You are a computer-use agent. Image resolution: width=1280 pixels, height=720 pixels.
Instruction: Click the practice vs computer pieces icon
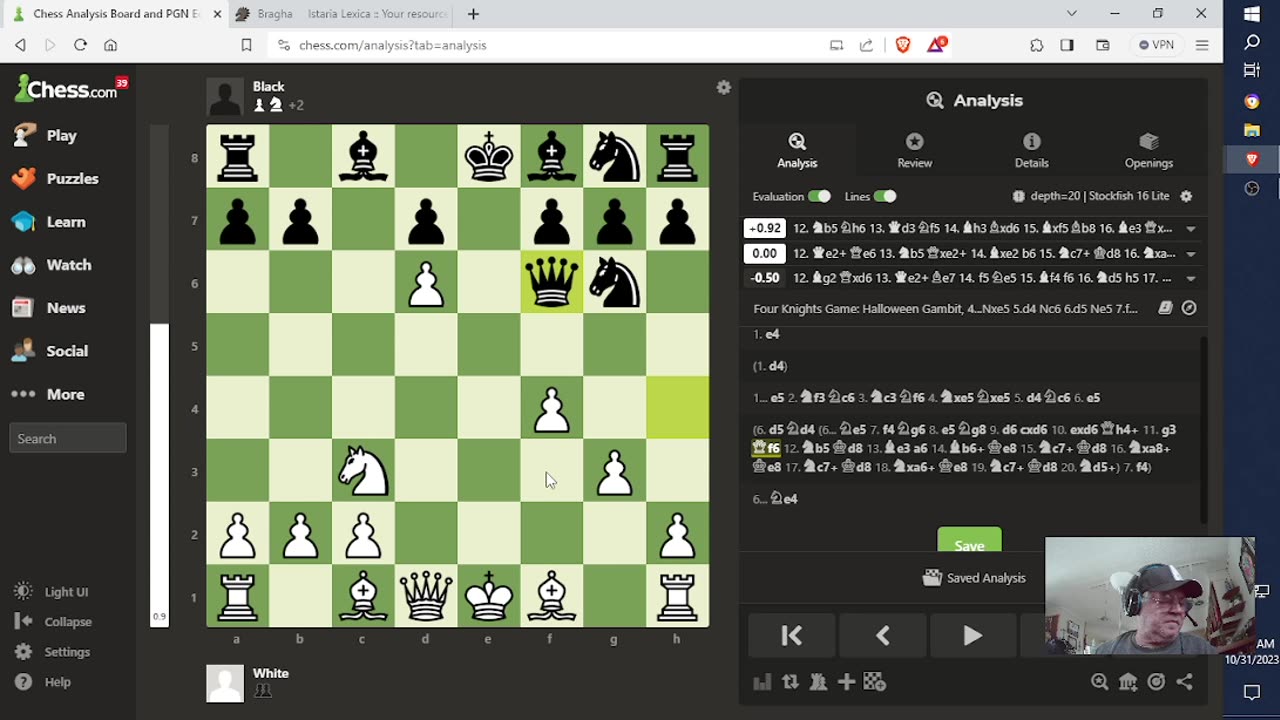(818, 682)
